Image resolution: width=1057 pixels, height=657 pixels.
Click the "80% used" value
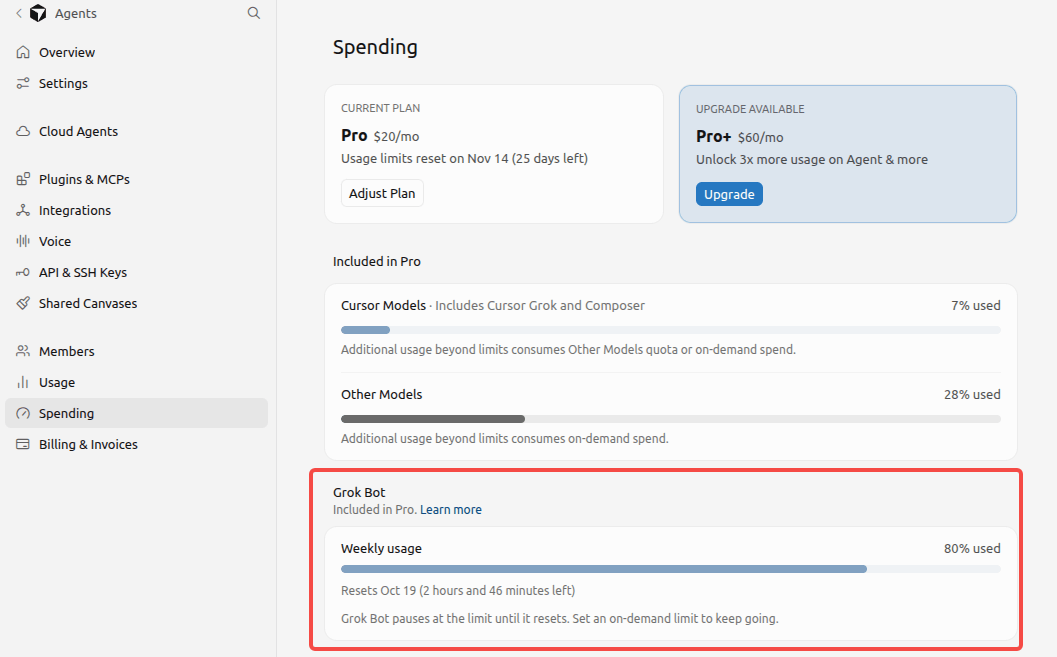click(x=972, y=549)
